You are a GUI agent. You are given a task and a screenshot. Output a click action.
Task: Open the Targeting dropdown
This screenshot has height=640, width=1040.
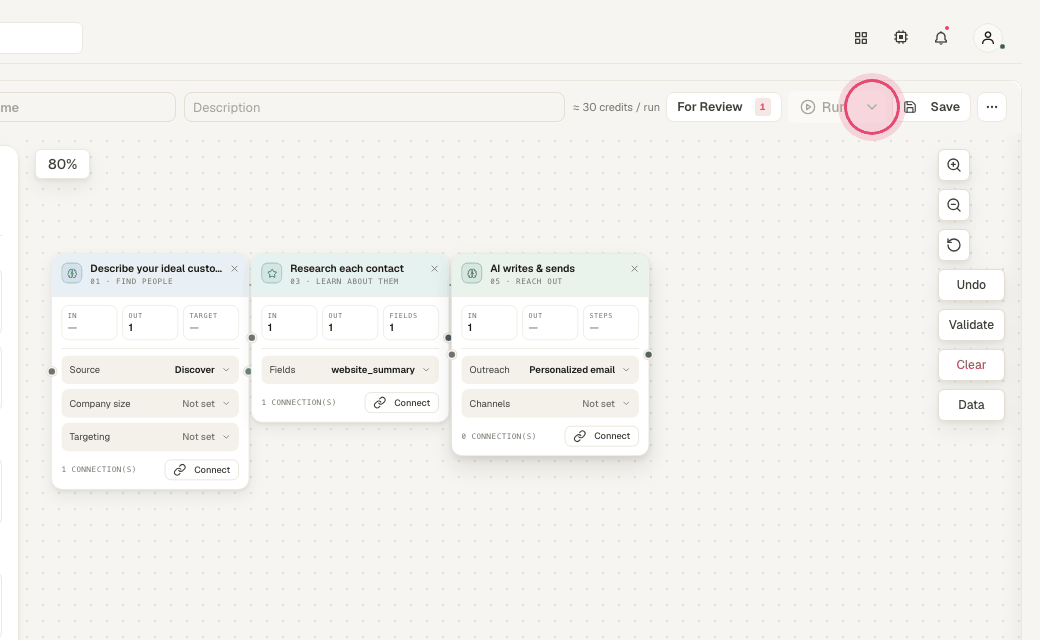pyautogui.click(x=150, y=436)
